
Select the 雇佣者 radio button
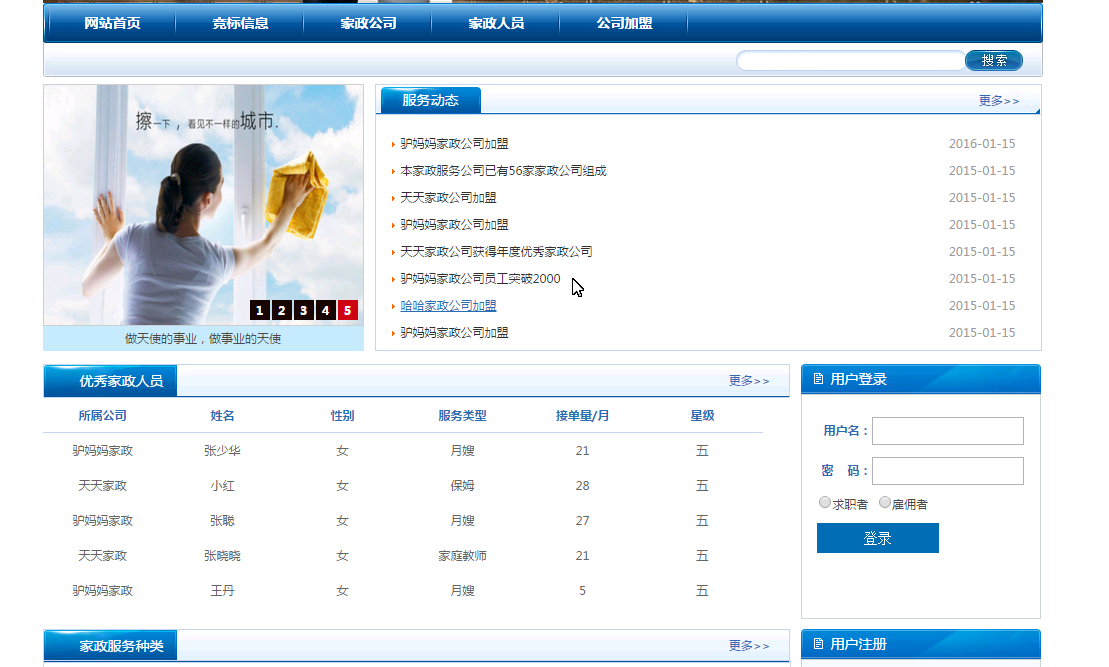885,502
